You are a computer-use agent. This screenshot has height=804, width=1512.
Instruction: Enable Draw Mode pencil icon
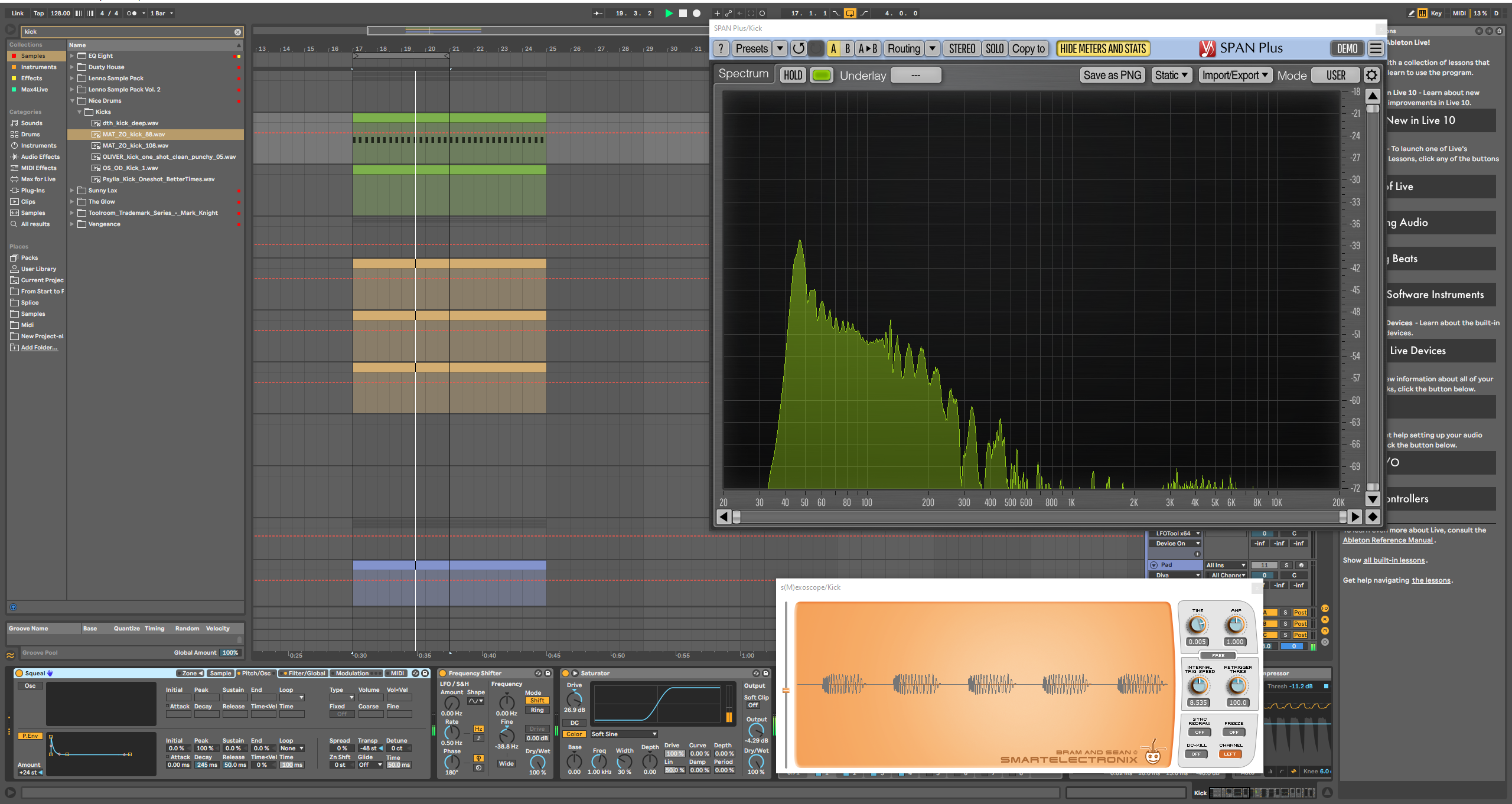click(x=1411, y=13)
